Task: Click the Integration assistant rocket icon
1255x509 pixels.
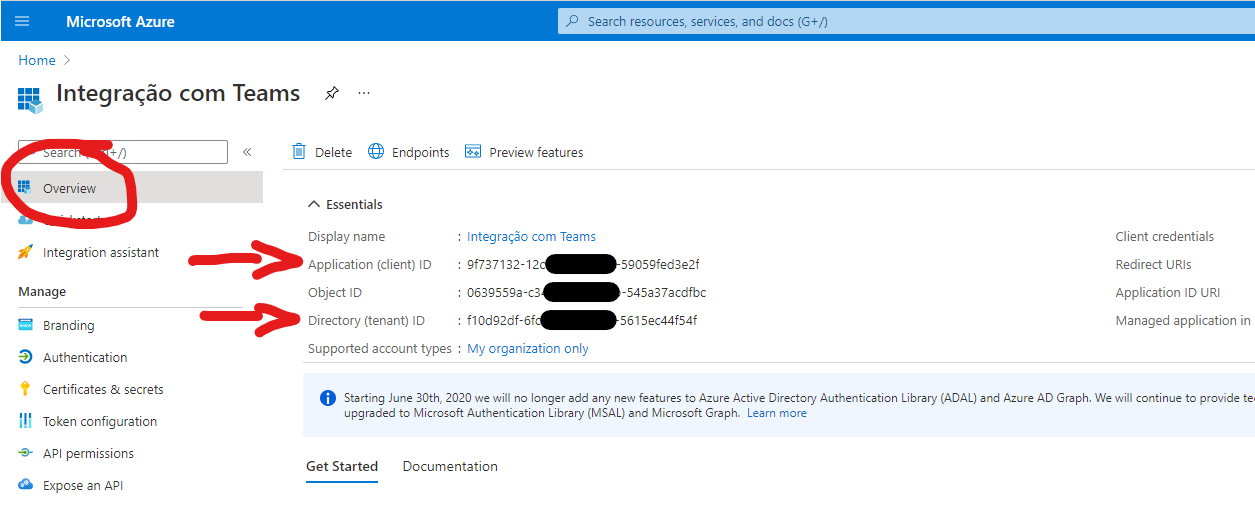Action: coord(25,252)
